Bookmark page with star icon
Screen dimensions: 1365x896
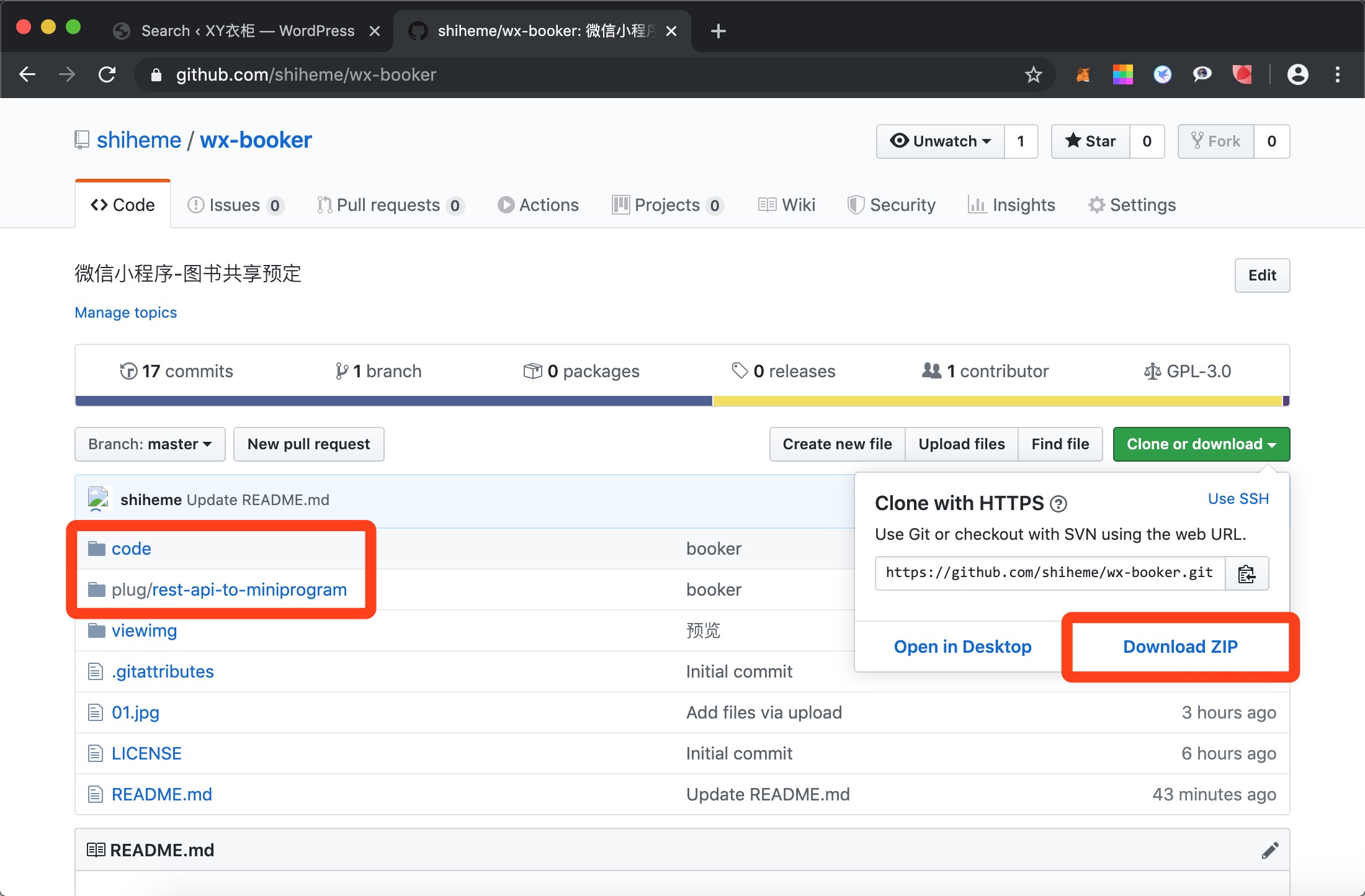click(x=1033, y=75)
